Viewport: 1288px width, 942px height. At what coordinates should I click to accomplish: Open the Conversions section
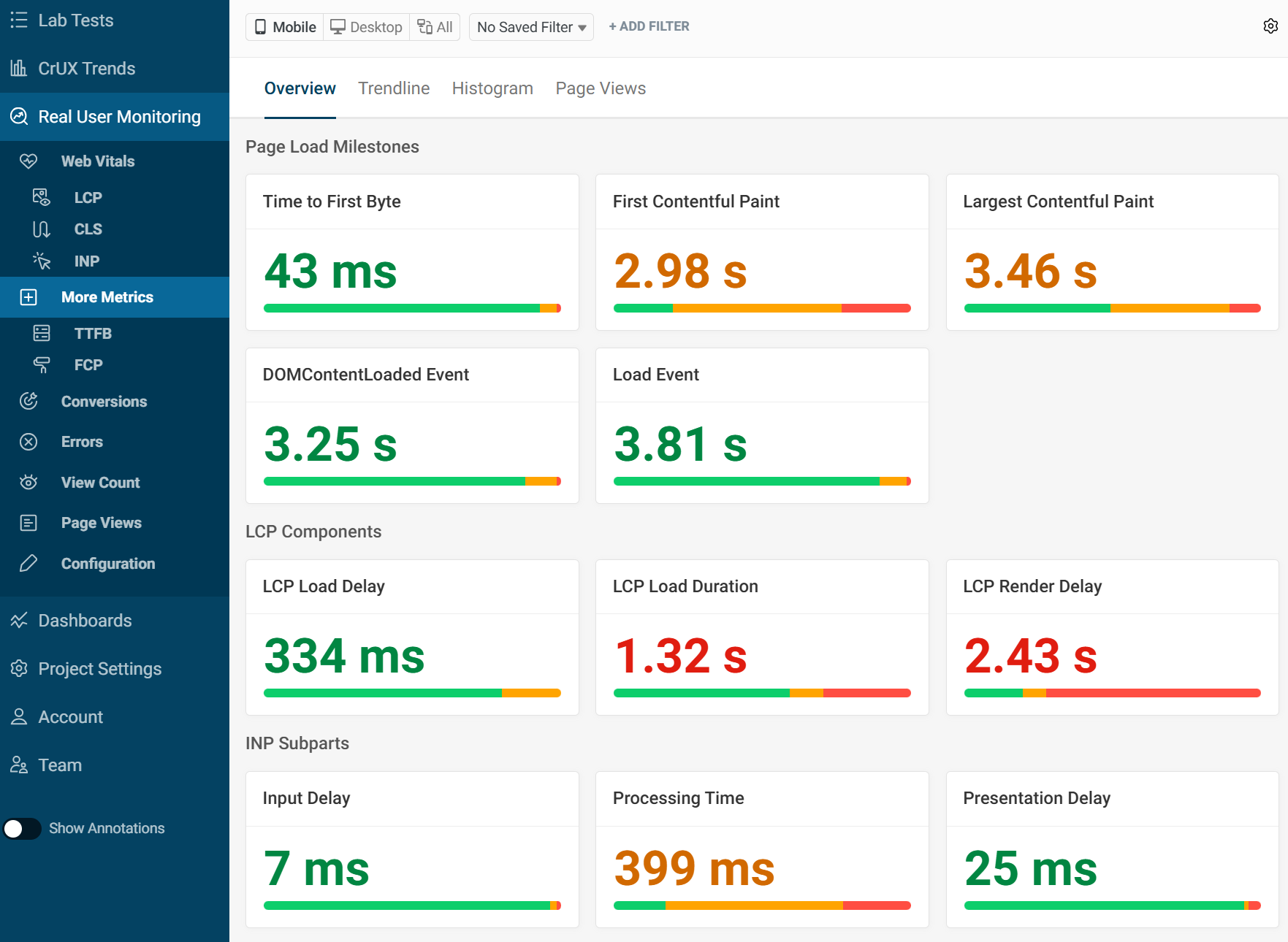[104, 401]
